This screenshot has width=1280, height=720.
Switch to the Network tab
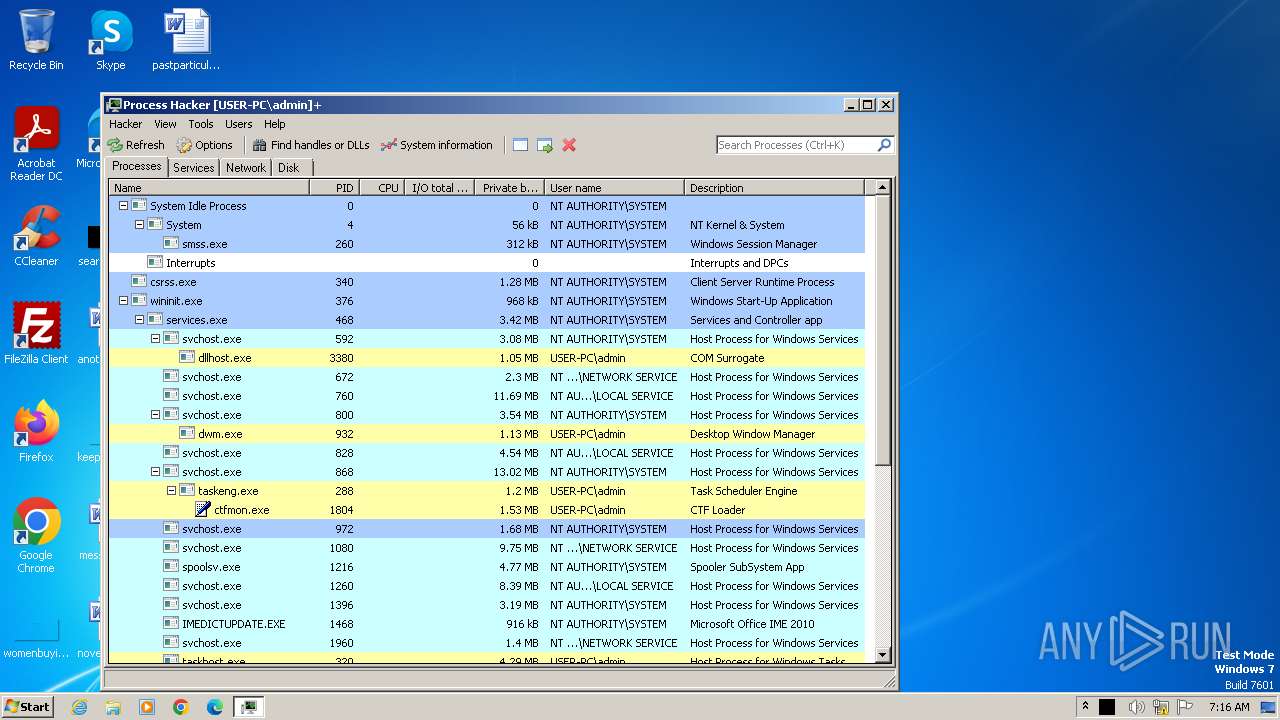tap(246, 168)
